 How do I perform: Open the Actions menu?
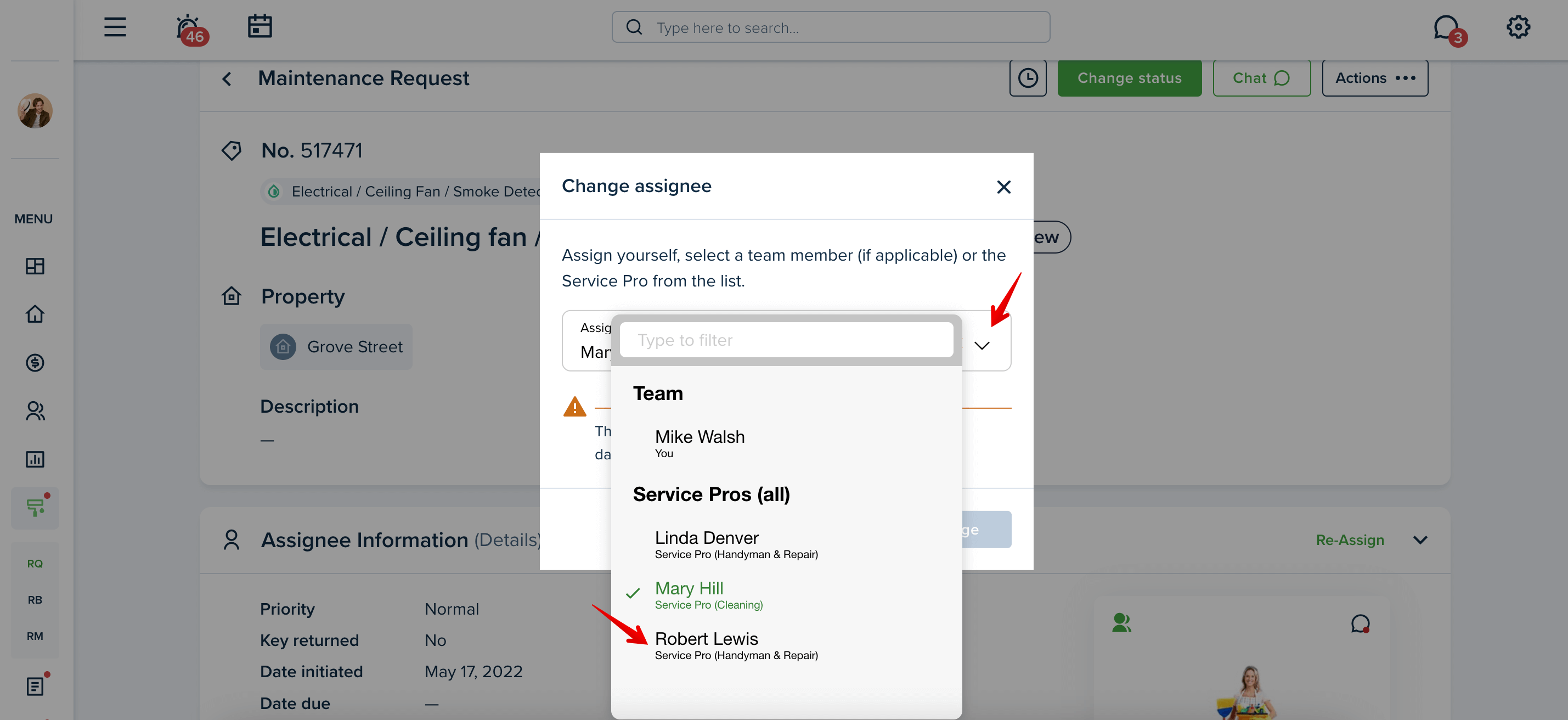[x=1374, y=78]
